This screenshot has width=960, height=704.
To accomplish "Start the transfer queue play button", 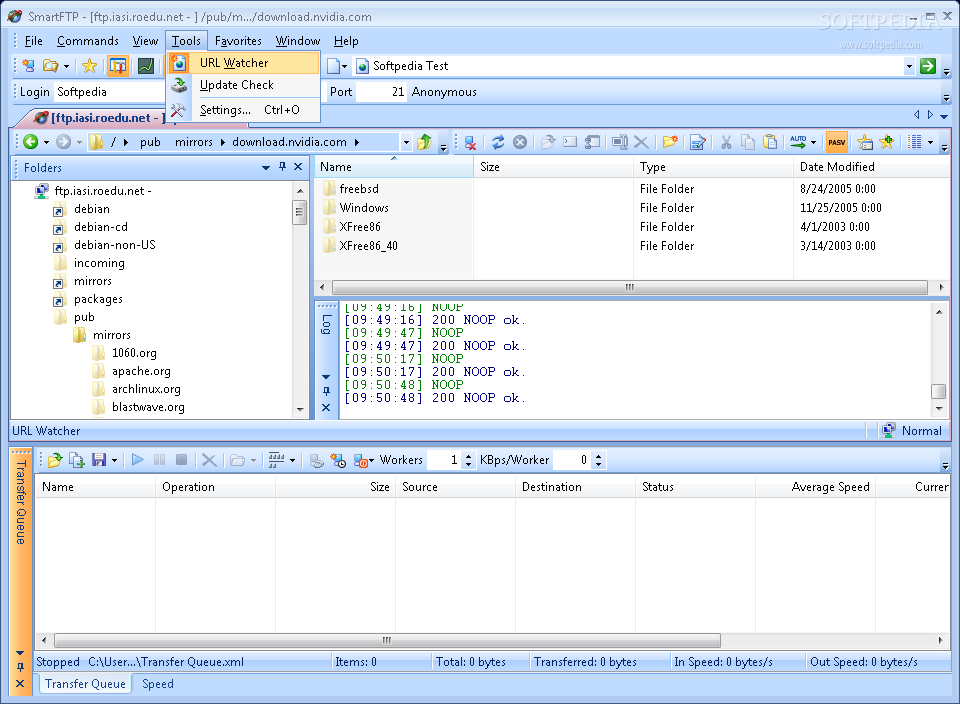I will pyautogui.click(x=138, y=460).
